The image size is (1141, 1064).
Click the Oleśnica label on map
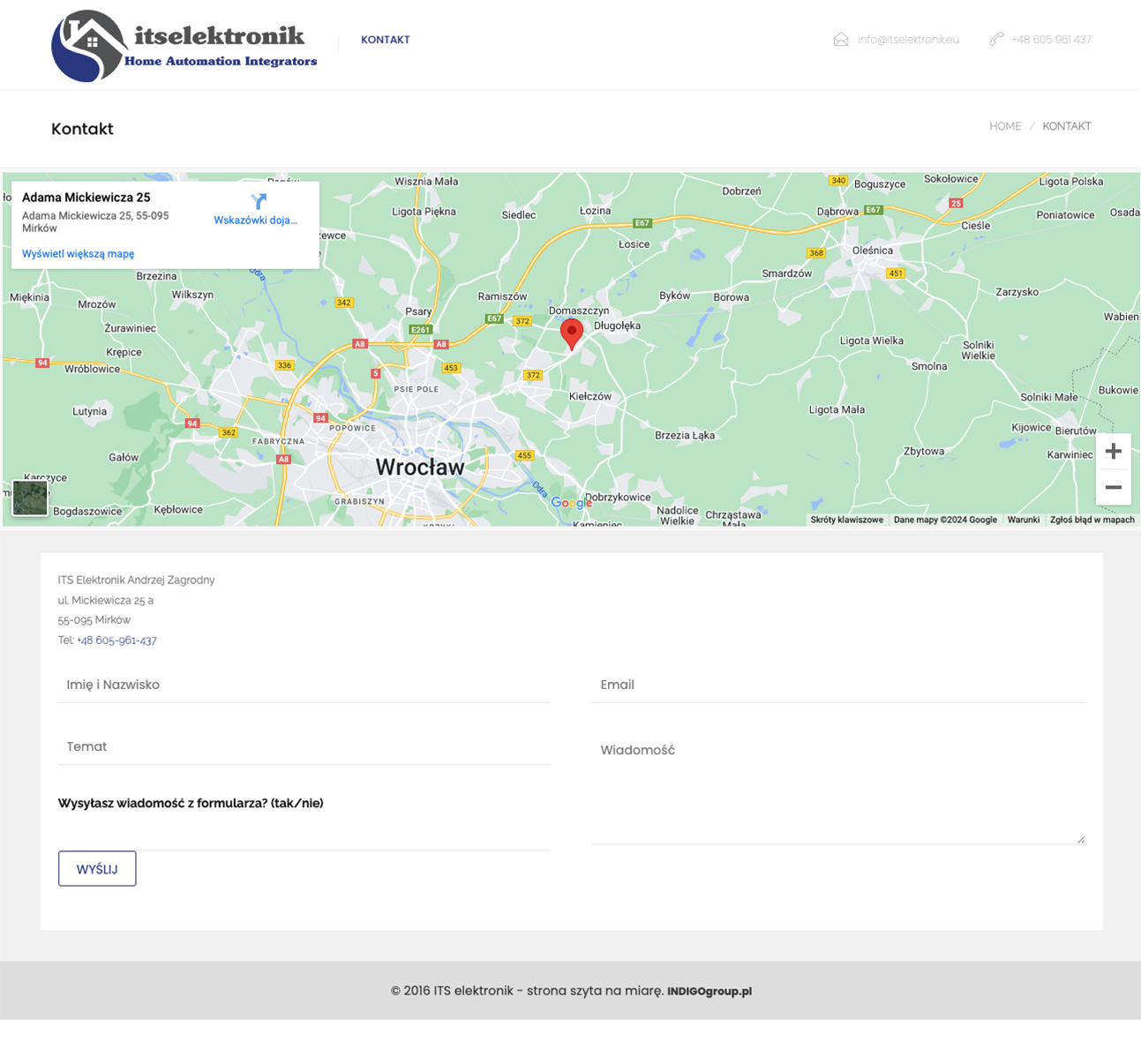[x=873, y=251]
